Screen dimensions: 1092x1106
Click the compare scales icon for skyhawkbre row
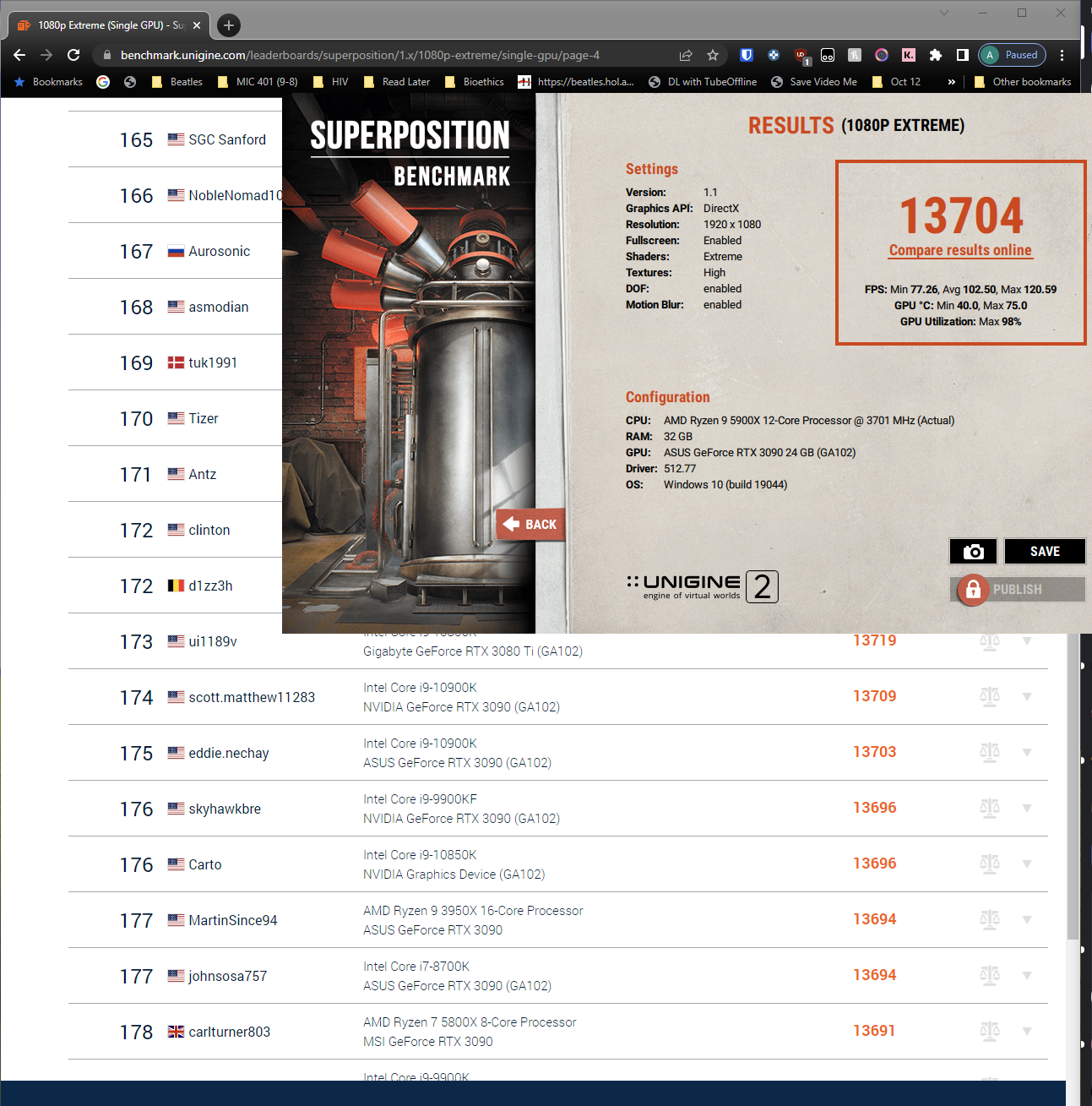coord(990,808)
